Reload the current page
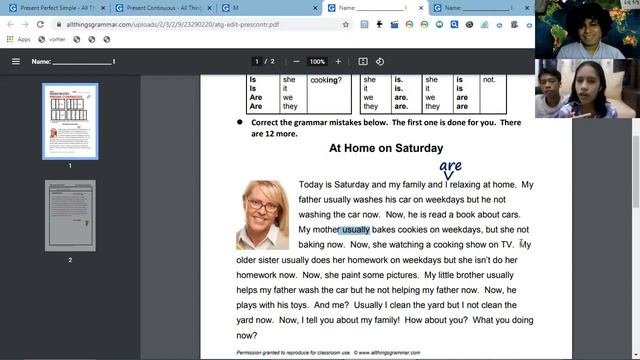This screenshot has width=640, height=360. (x=40, y=24)
